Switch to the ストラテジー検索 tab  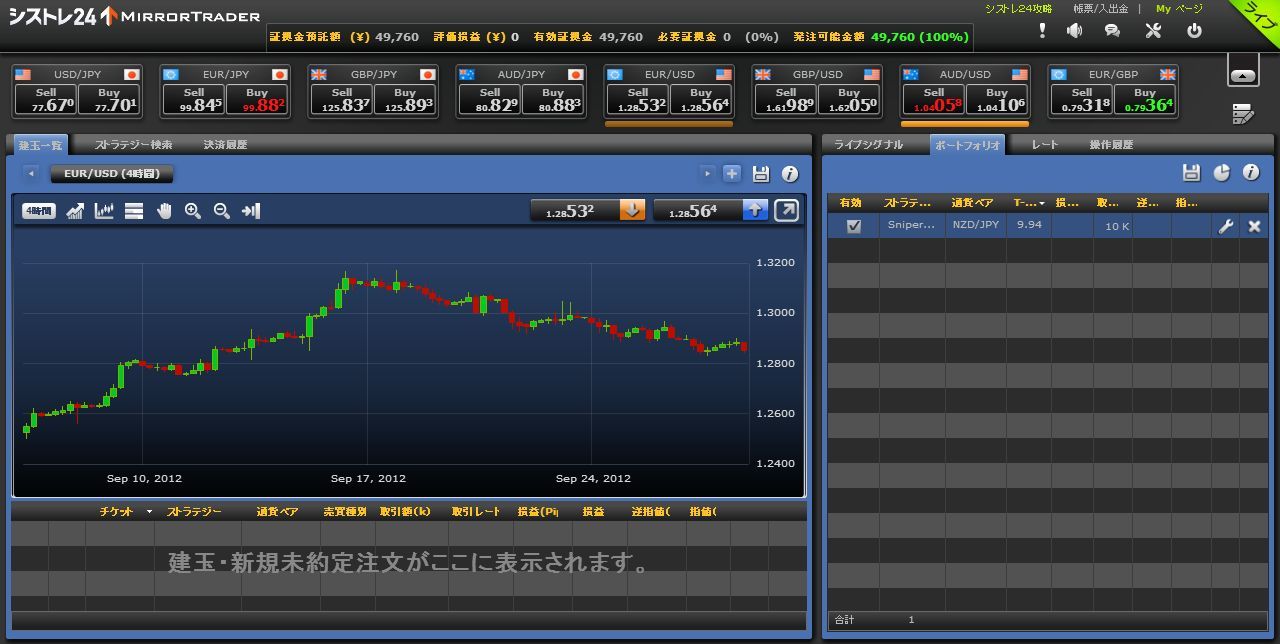pyautogui.click(x=133, y=145)
